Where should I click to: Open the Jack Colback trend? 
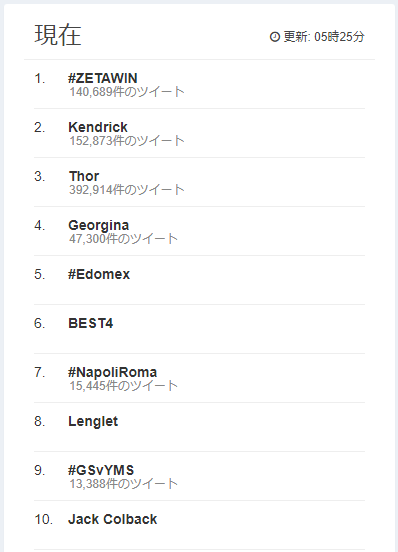point(113,519)
